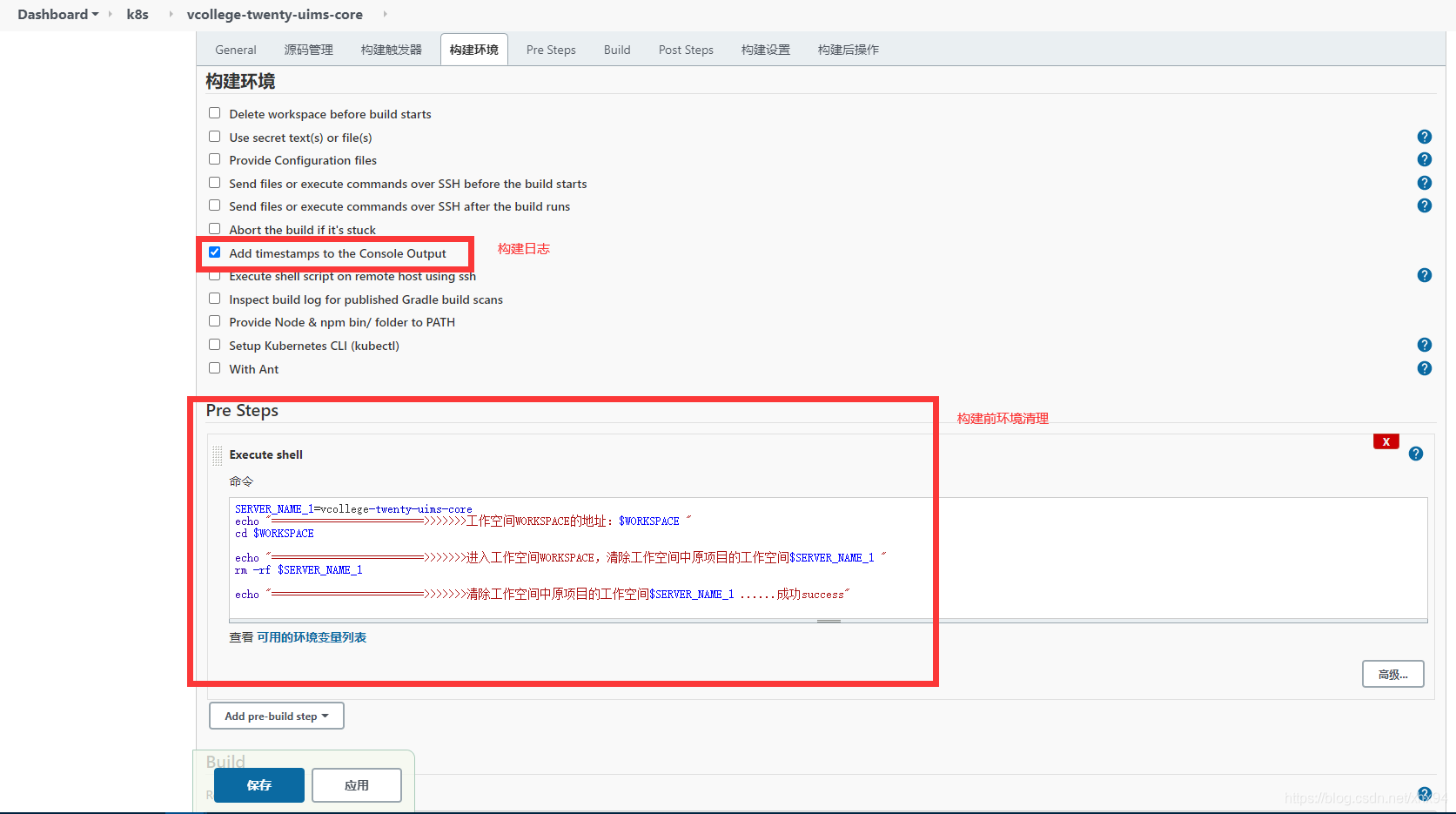The height and width of the screenshot is (814, 1456).
Task: Open the k8s breadcrumb link
Action: (138, 14)
